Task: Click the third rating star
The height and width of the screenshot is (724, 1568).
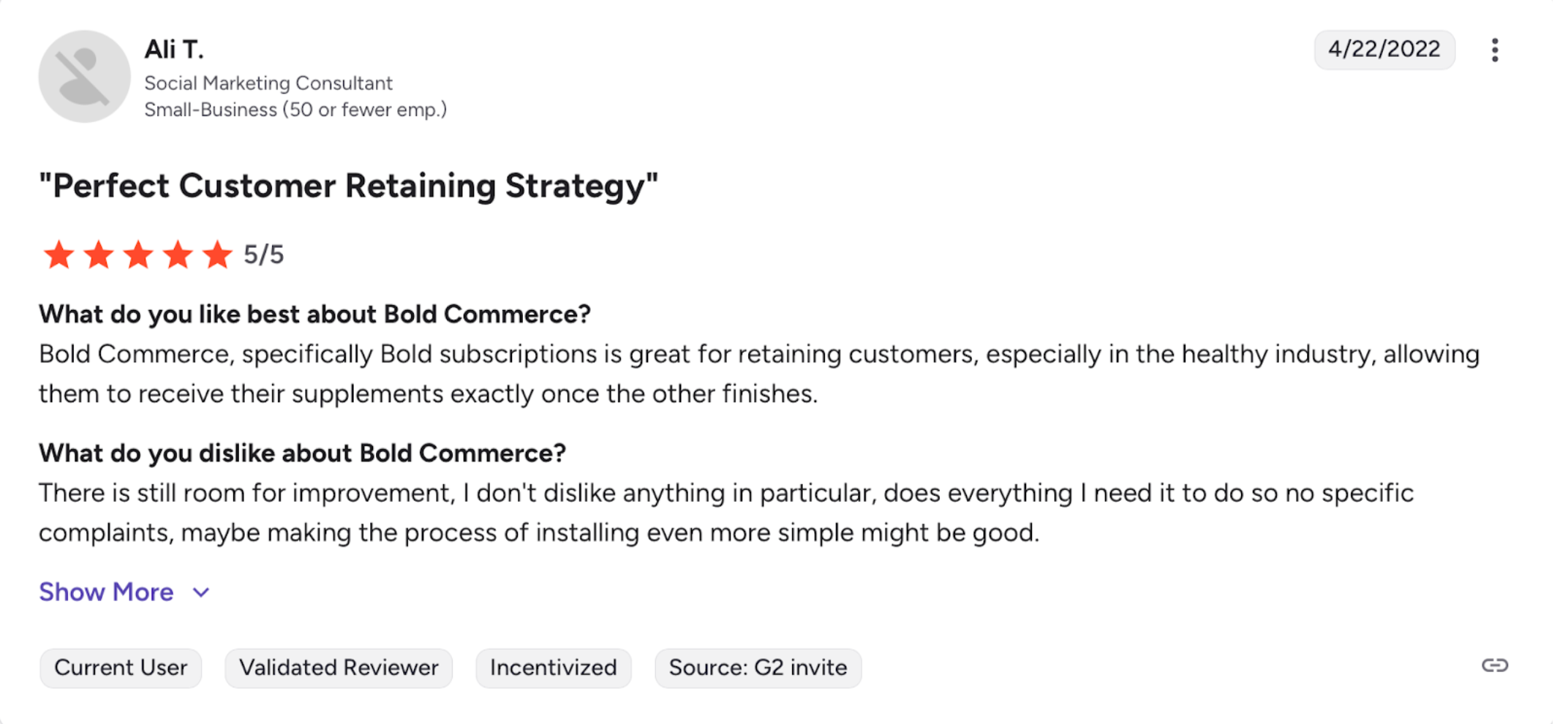Action: coord(137,255)
